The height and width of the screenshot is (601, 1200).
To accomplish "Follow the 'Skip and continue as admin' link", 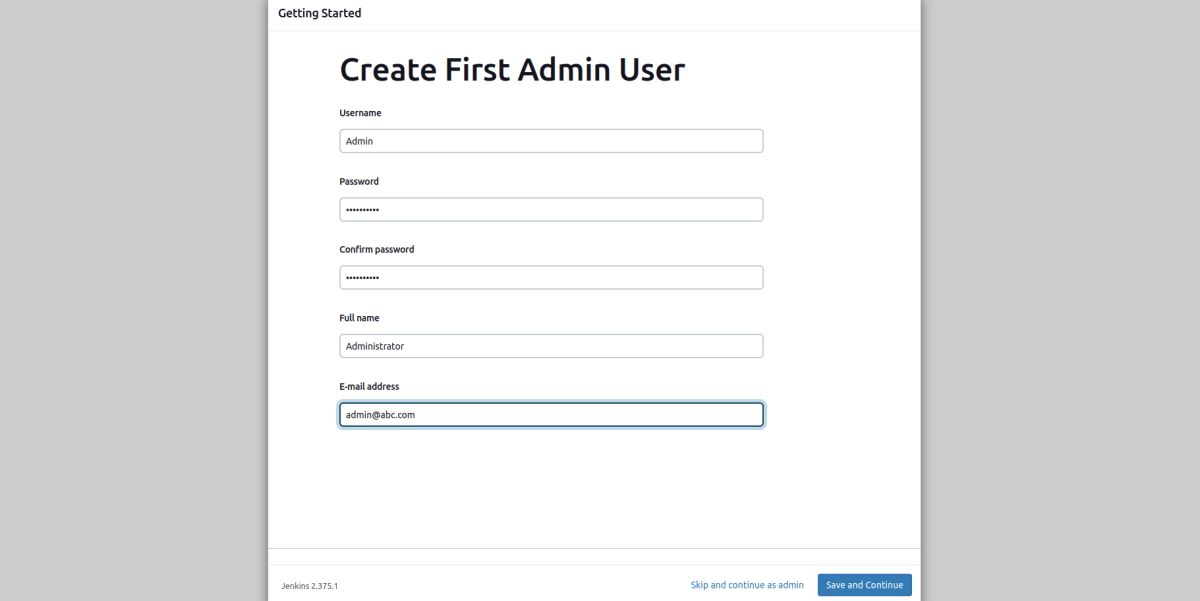I will [x=746, y=585].
